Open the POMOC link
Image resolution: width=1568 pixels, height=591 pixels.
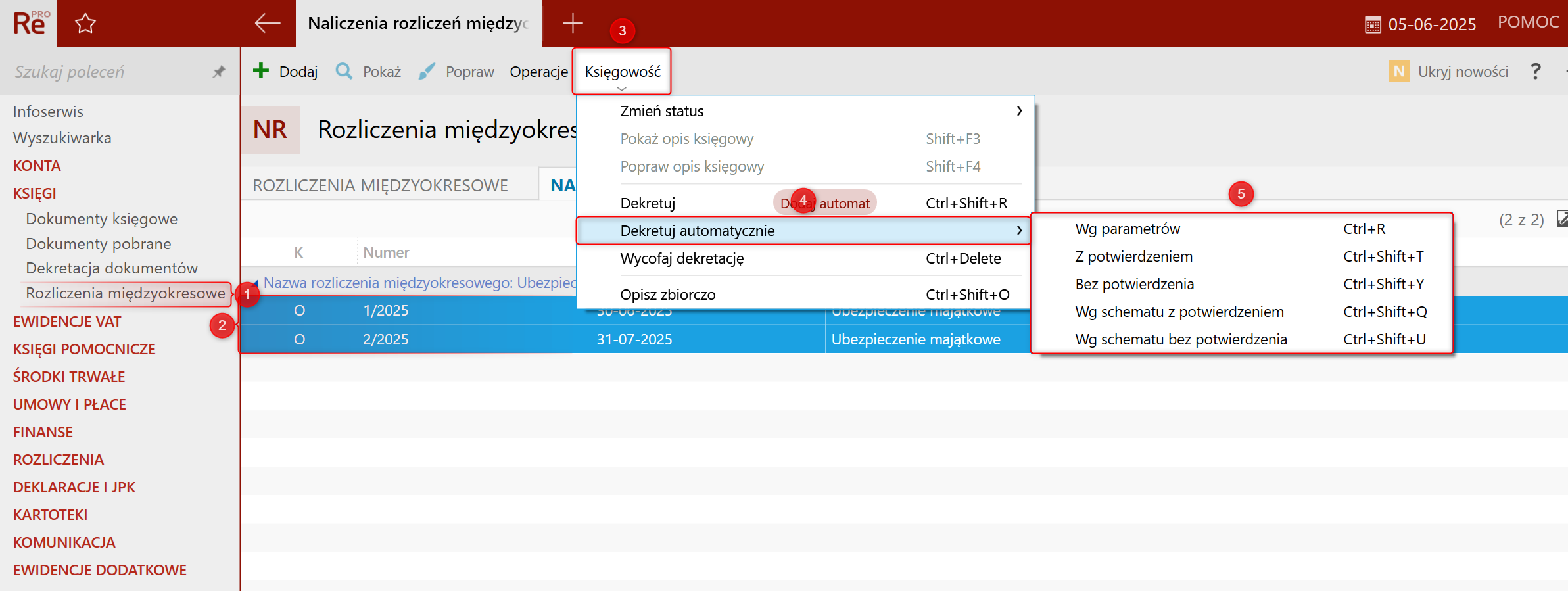point(1528,22)
